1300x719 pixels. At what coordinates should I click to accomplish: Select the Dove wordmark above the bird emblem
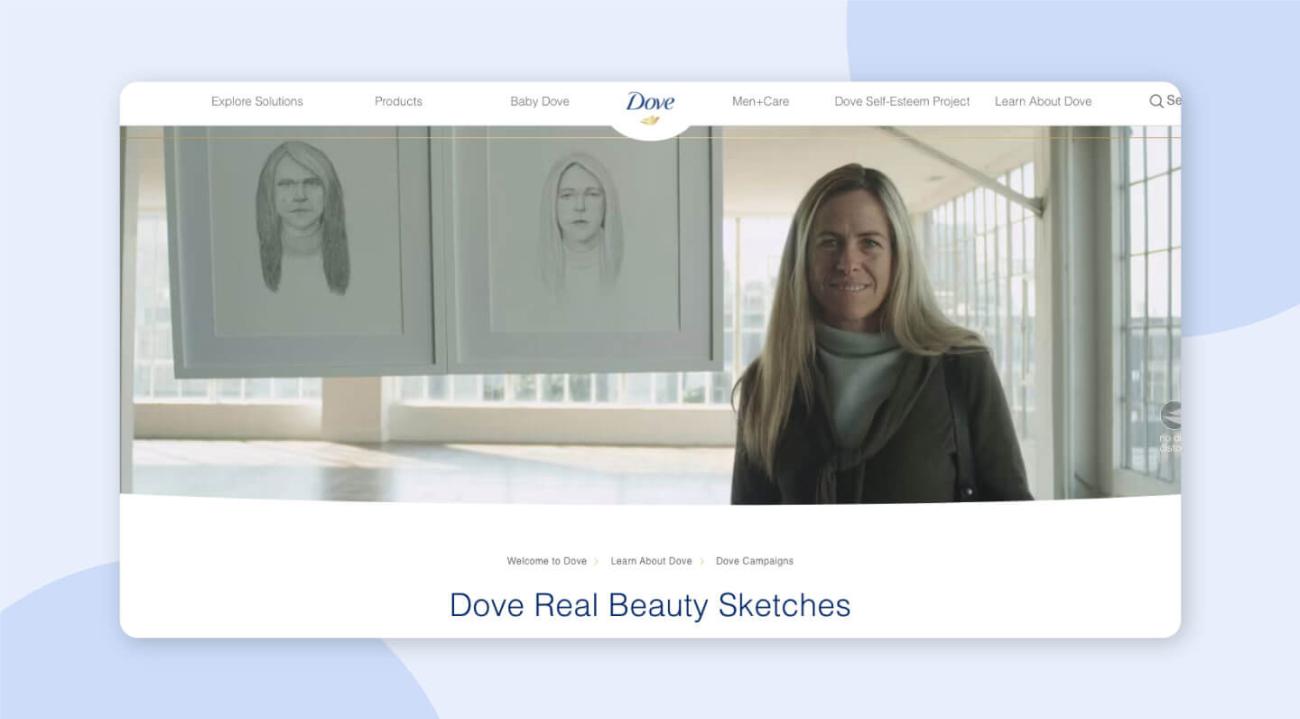(x=651, y=99)
